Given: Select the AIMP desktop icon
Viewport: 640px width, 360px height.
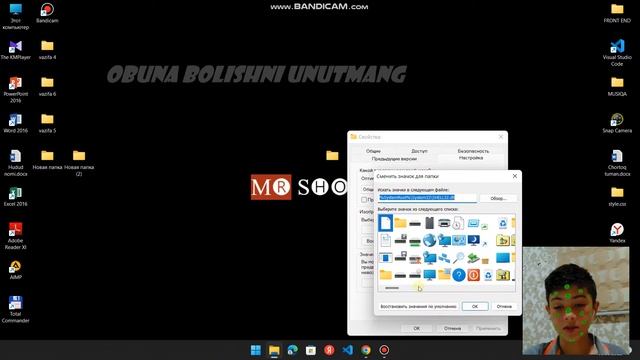Looking at the screenshot, I should pyautogui.click(x=16, y=270).
